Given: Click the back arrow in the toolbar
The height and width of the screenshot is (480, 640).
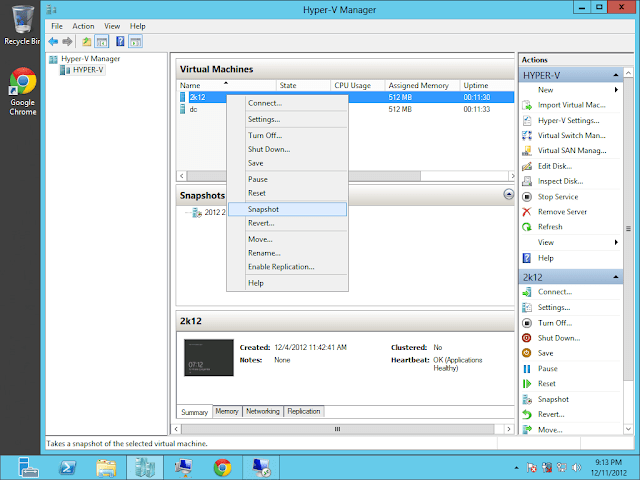Looking at the screenshot, I should click(x=53, y=42).
